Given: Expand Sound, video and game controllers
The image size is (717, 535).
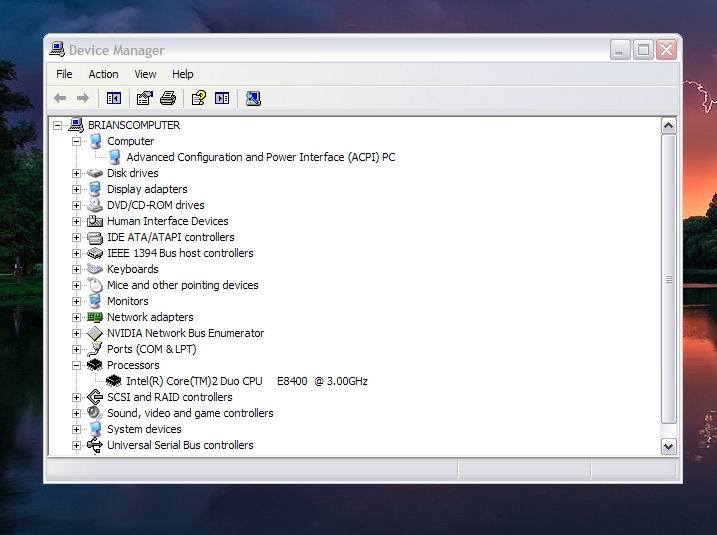Looking at the screenshot, I should point(76,413).
